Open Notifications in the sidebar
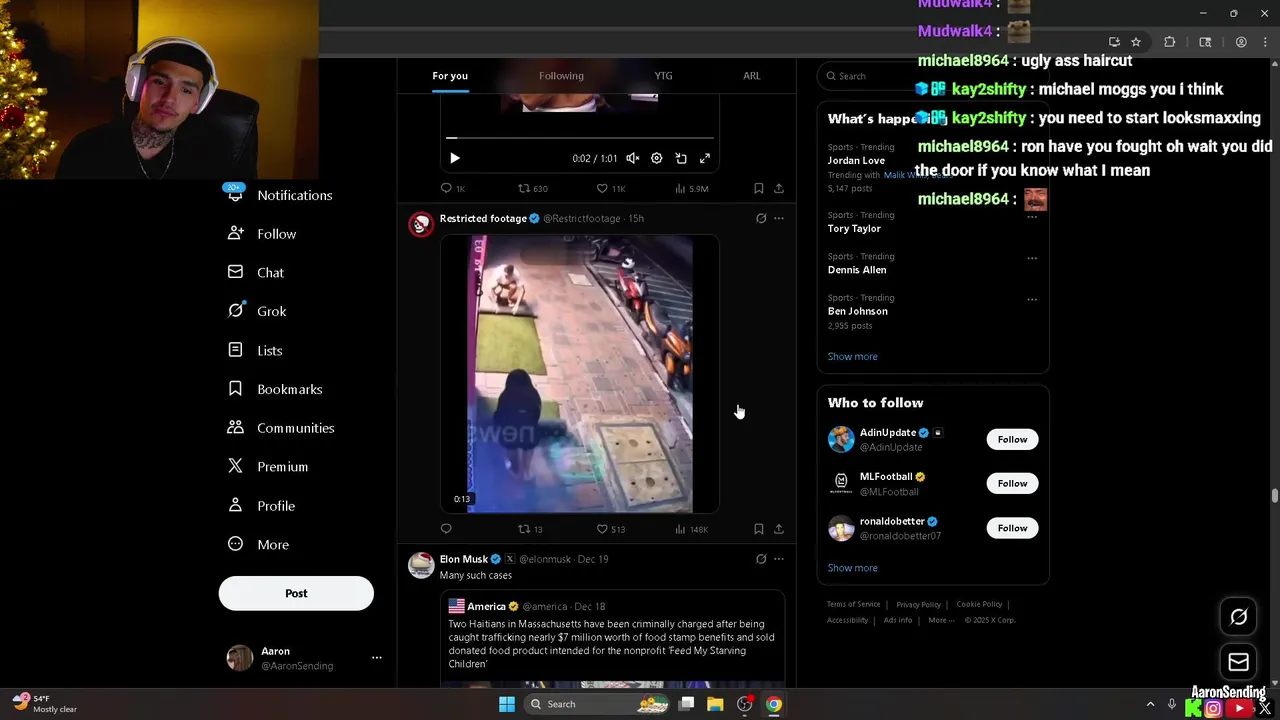 point(281,195)
